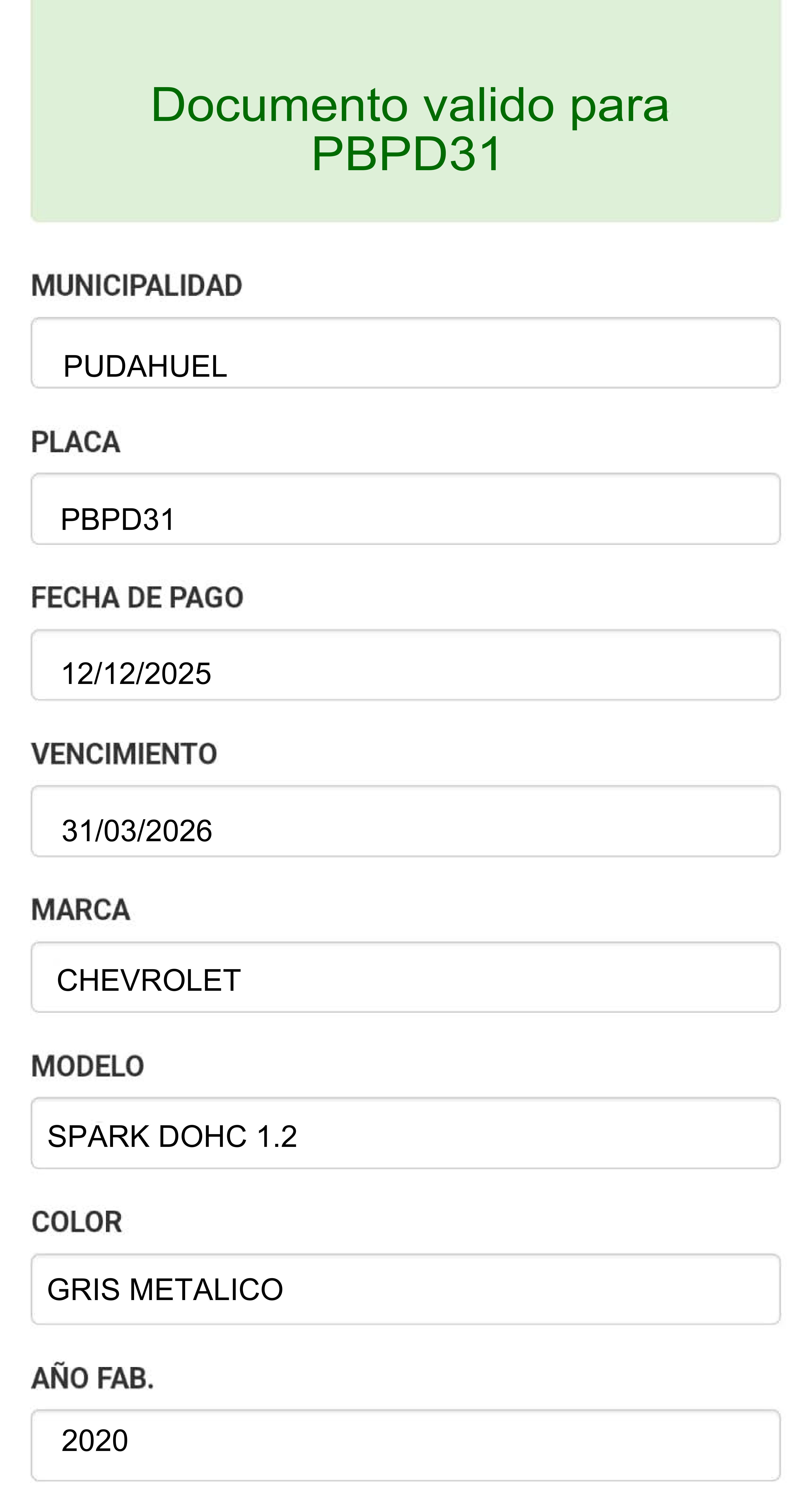The height and width of the screenshot is (1512, 811).
Task: Click the PUDAHUEL text value
Action: (x=145, y=366)
